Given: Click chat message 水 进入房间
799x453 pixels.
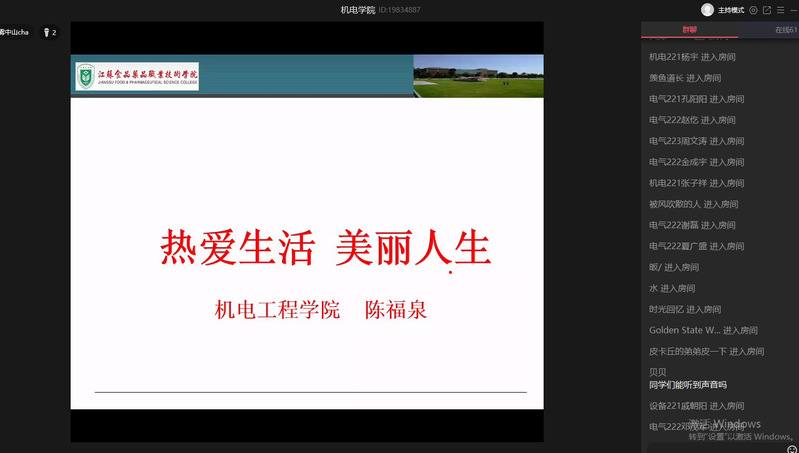Looking at the screenshot, I should pos(672,288).
